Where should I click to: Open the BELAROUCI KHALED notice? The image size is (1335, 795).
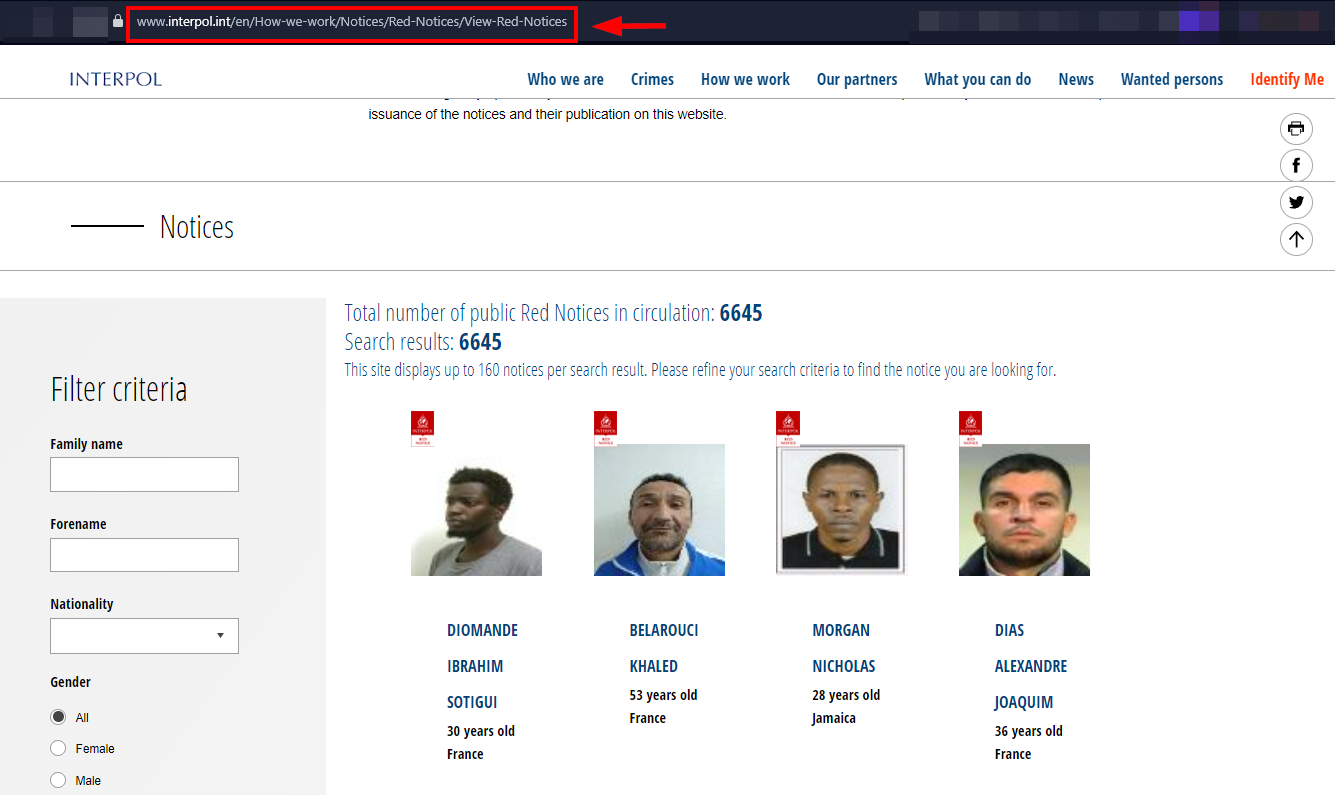pyautogui.click(x=664, y=648)
